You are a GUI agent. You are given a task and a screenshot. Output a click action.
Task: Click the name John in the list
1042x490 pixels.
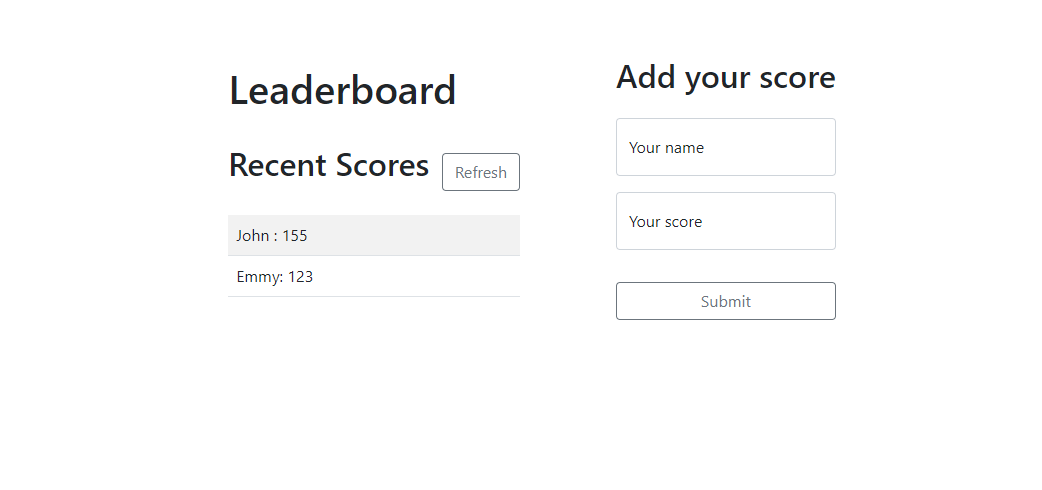point(253,235)
